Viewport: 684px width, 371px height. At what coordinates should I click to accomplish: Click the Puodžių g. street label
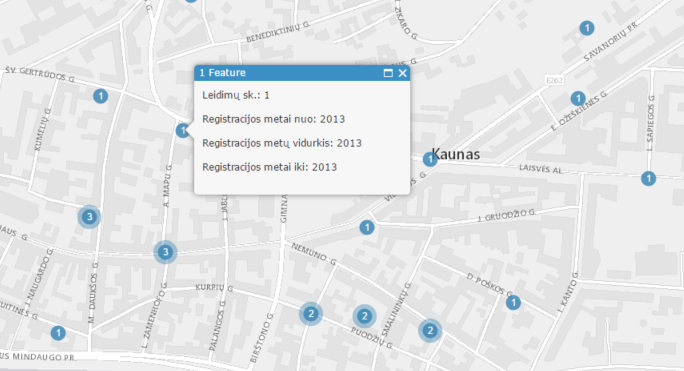372,338
